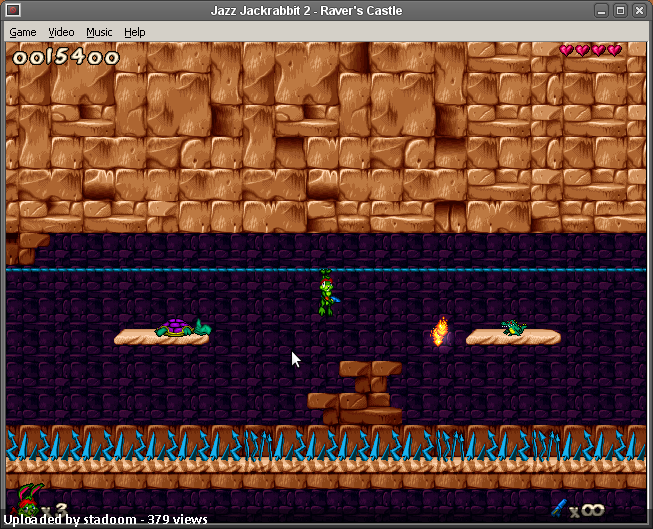The width and height of the screenshot is (653, 529).
Task: Click the purple-shelled turtle enemy
Action: click(182, 327)
